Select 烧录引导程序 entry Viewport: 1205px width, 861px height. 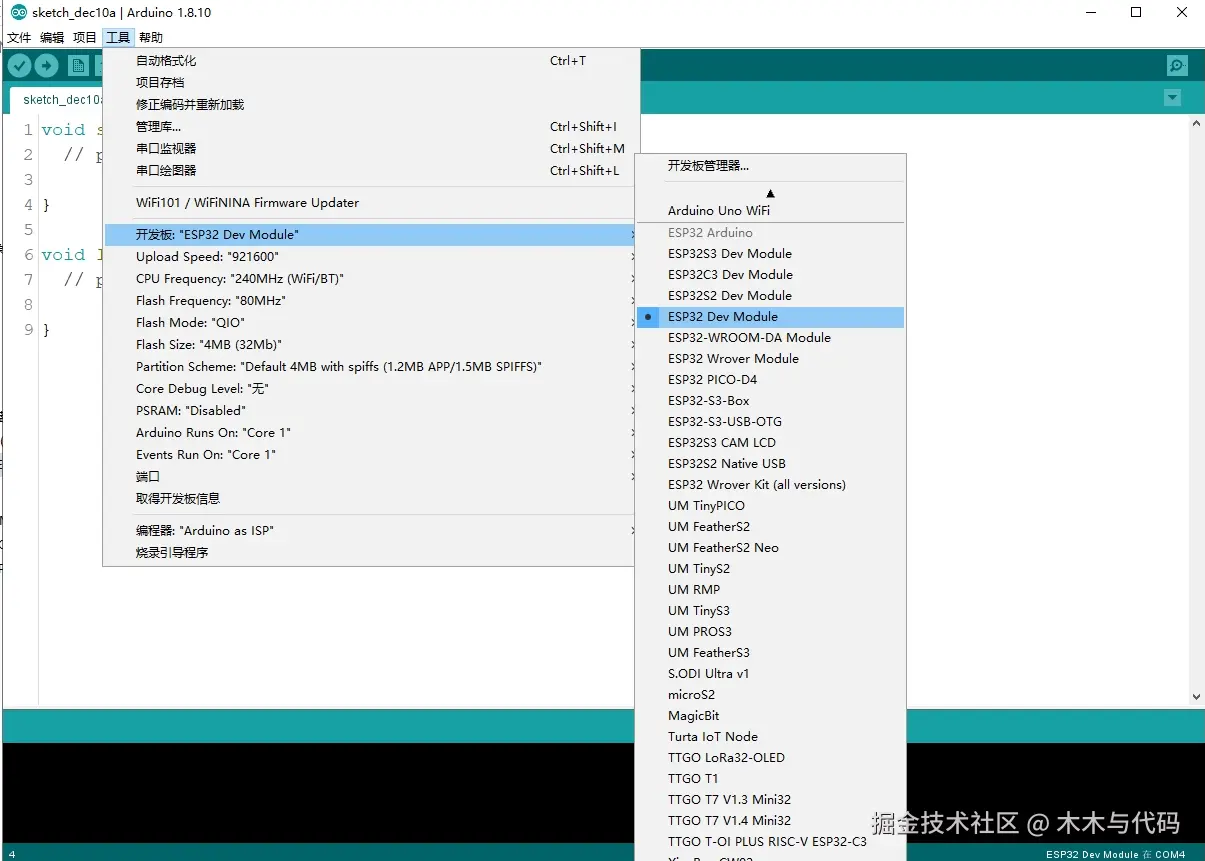370,553
